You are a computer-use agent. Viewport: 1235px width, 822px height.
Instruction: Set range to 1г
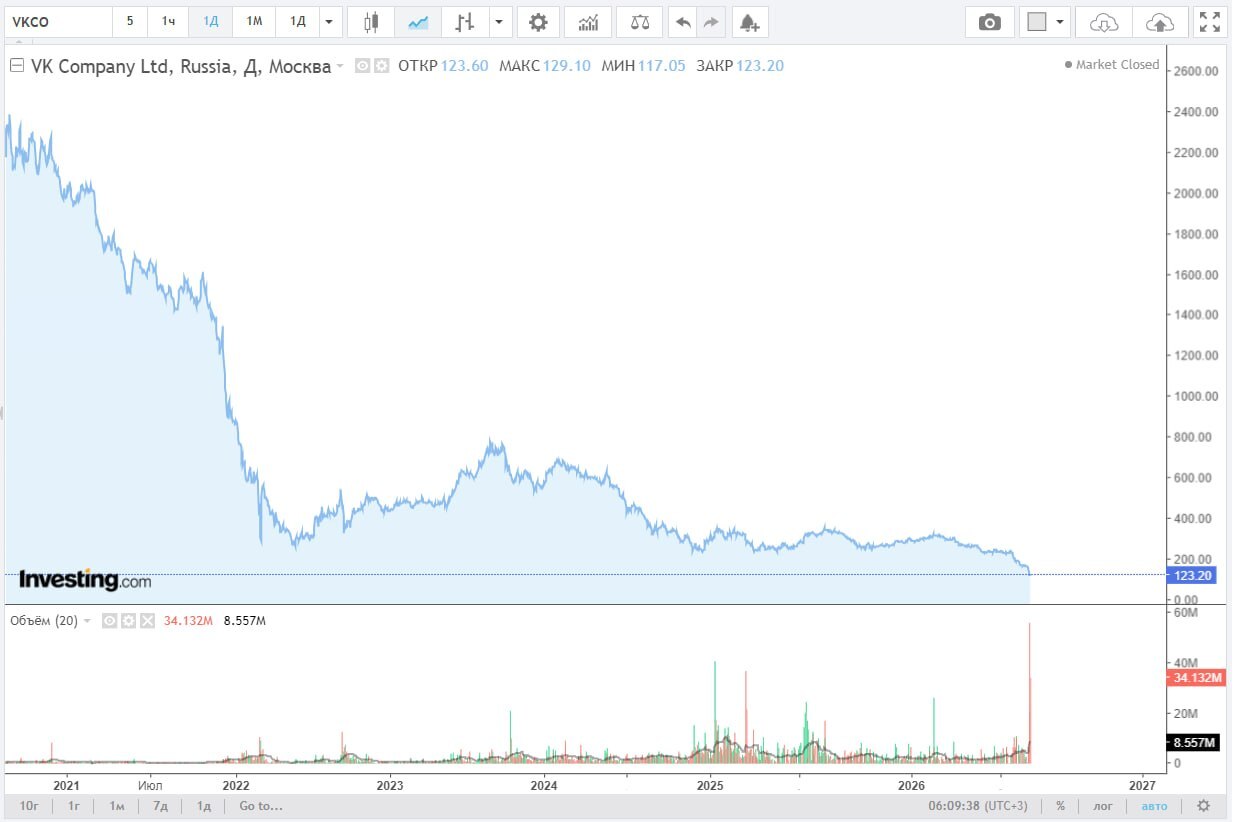point(74,806)
